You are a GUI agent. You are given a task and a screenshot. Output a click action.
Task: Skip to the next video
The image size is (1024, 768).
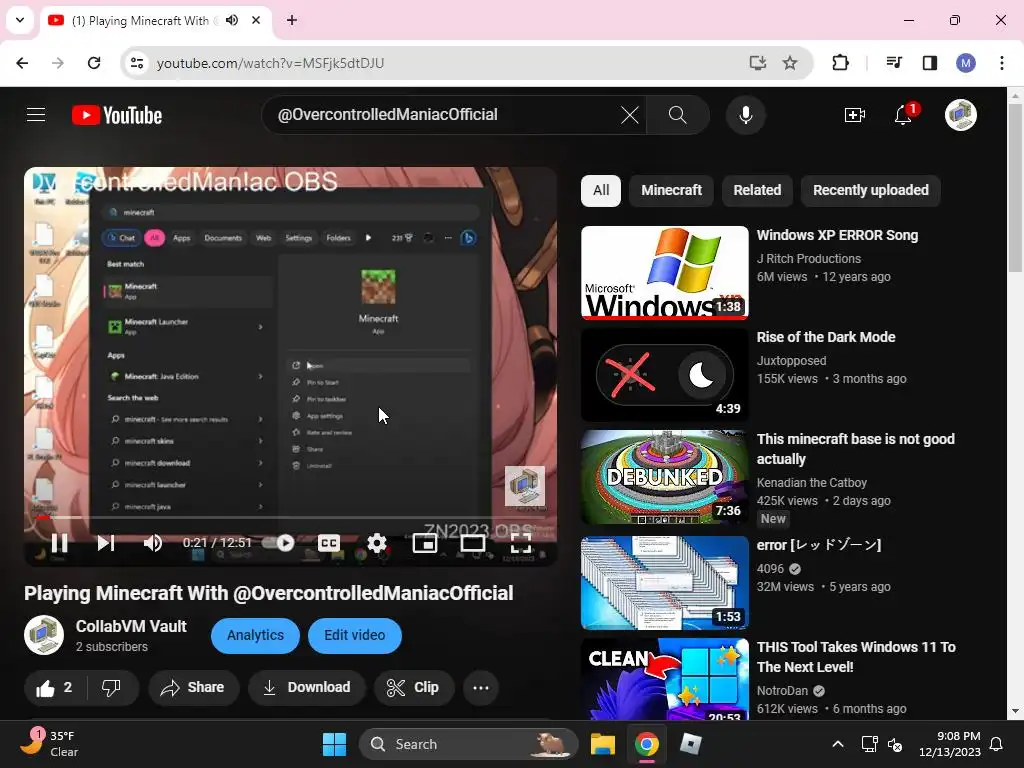coord(106,543)
